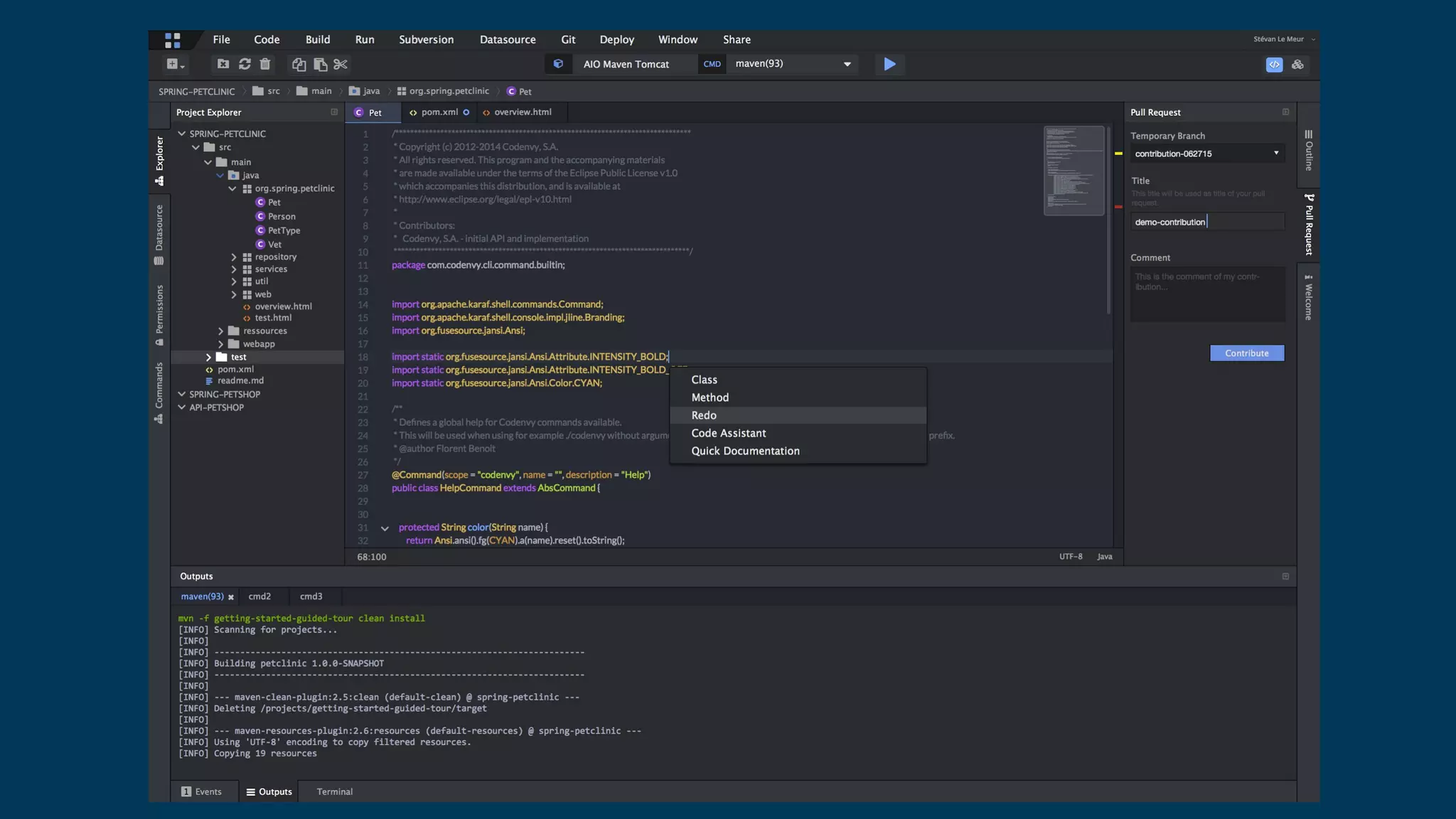Close the maven(93) output tab
1456x819 pixels.
point(230,597)
